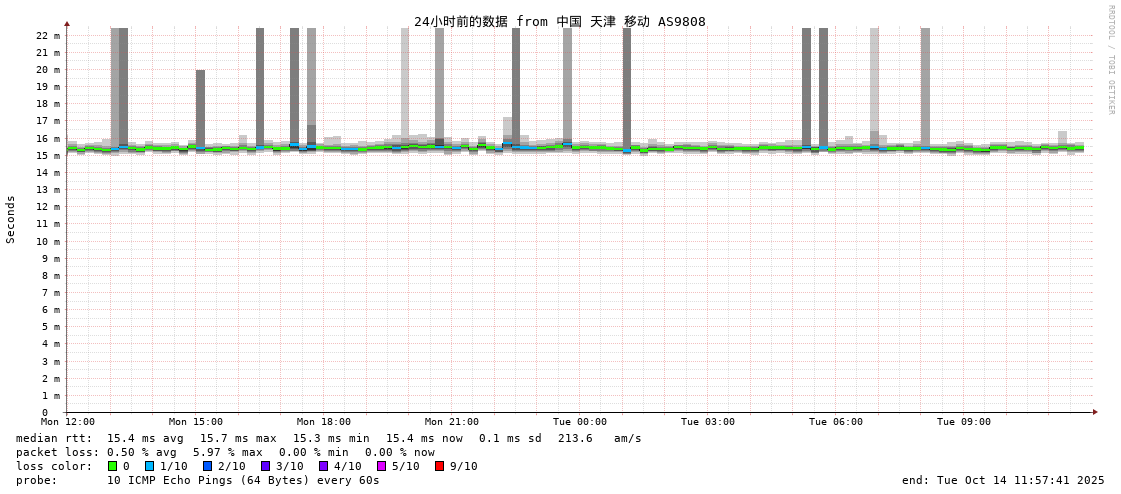The height and width of the screenshot is (494, 1121).
Task: Click the green 0 loss color swatch
Action: 112,466
